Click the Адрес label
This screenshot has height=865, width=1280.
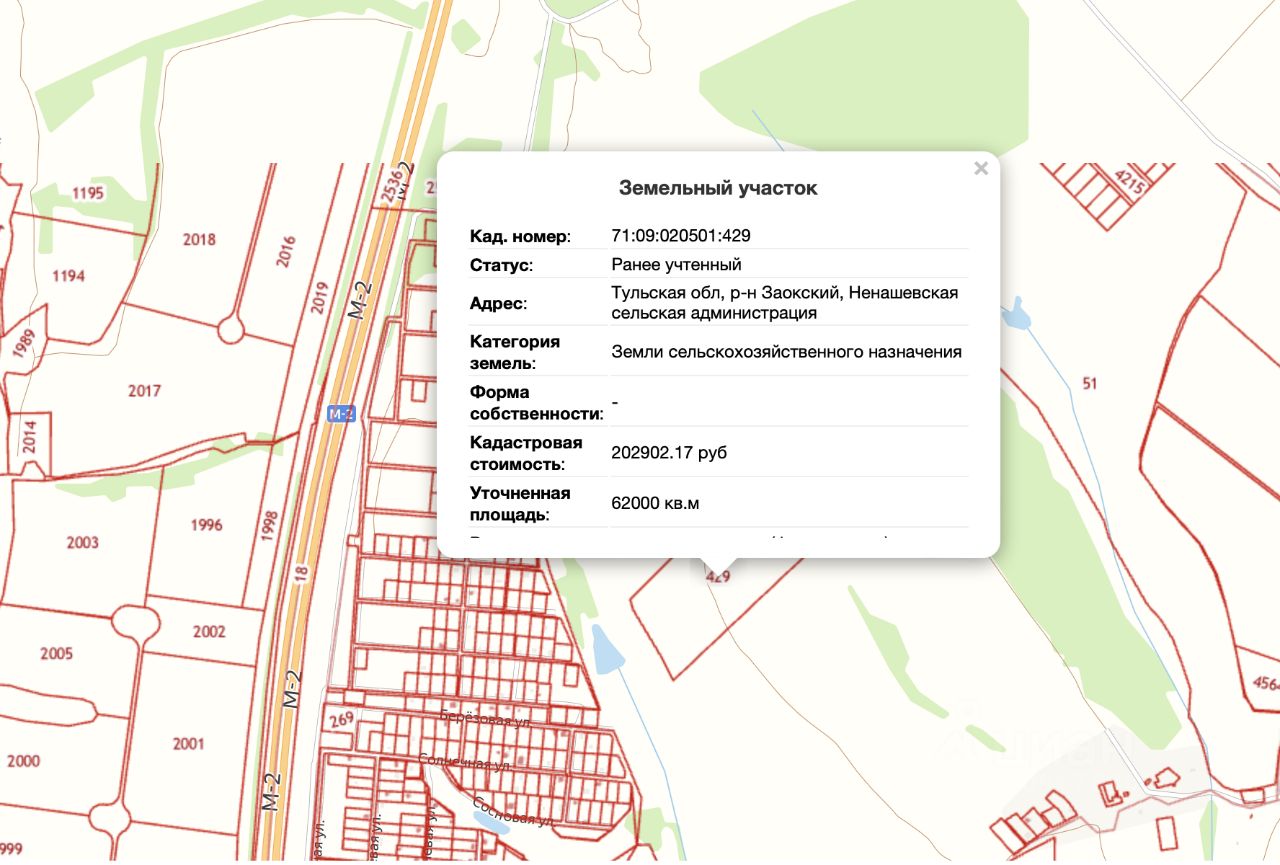point(498,303)
